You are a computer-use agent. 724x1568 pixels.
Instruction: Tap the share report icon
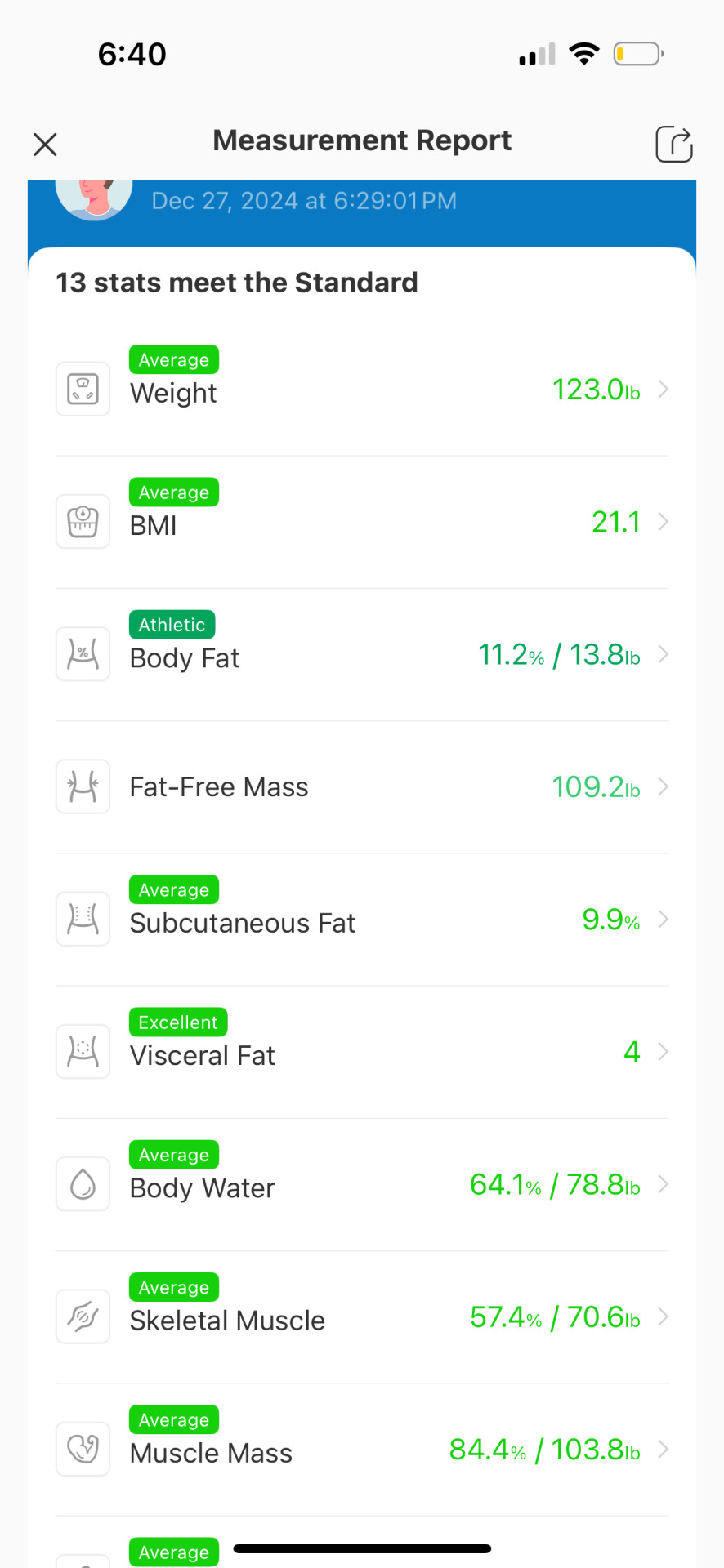(674, 145)
